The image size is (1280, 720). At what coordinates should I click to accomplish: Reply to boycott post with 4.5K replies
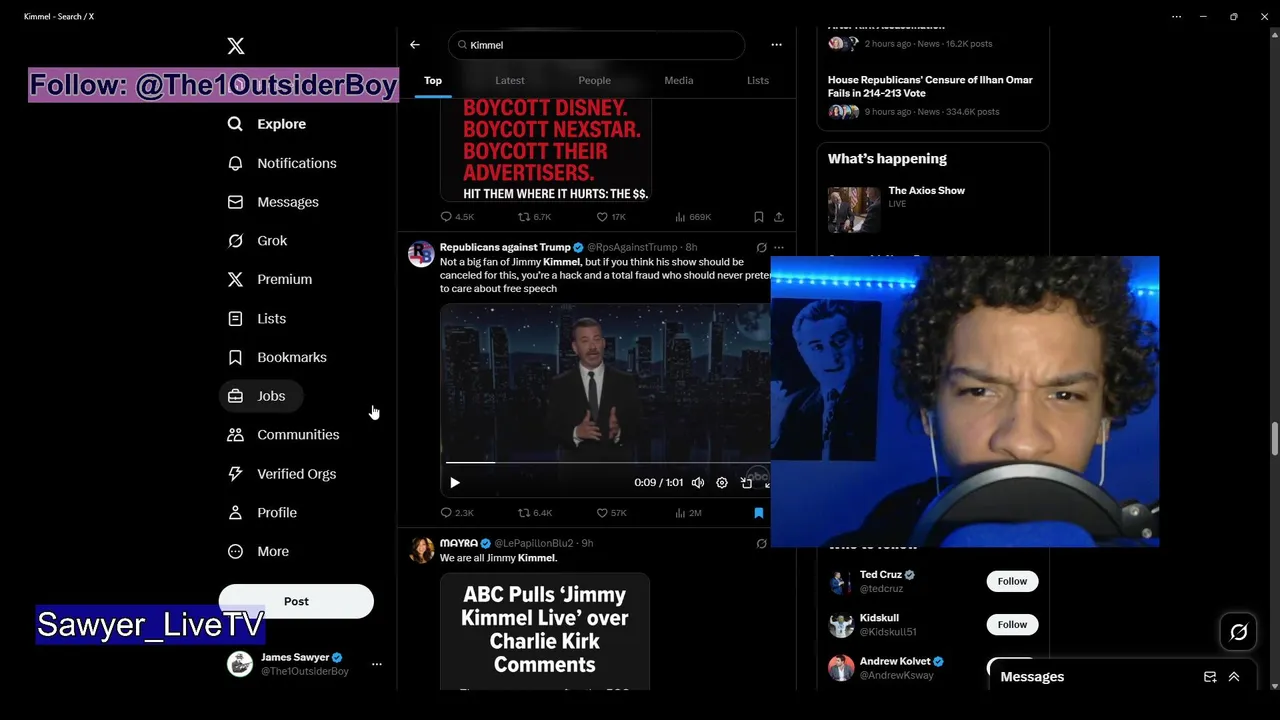(457, 217)
